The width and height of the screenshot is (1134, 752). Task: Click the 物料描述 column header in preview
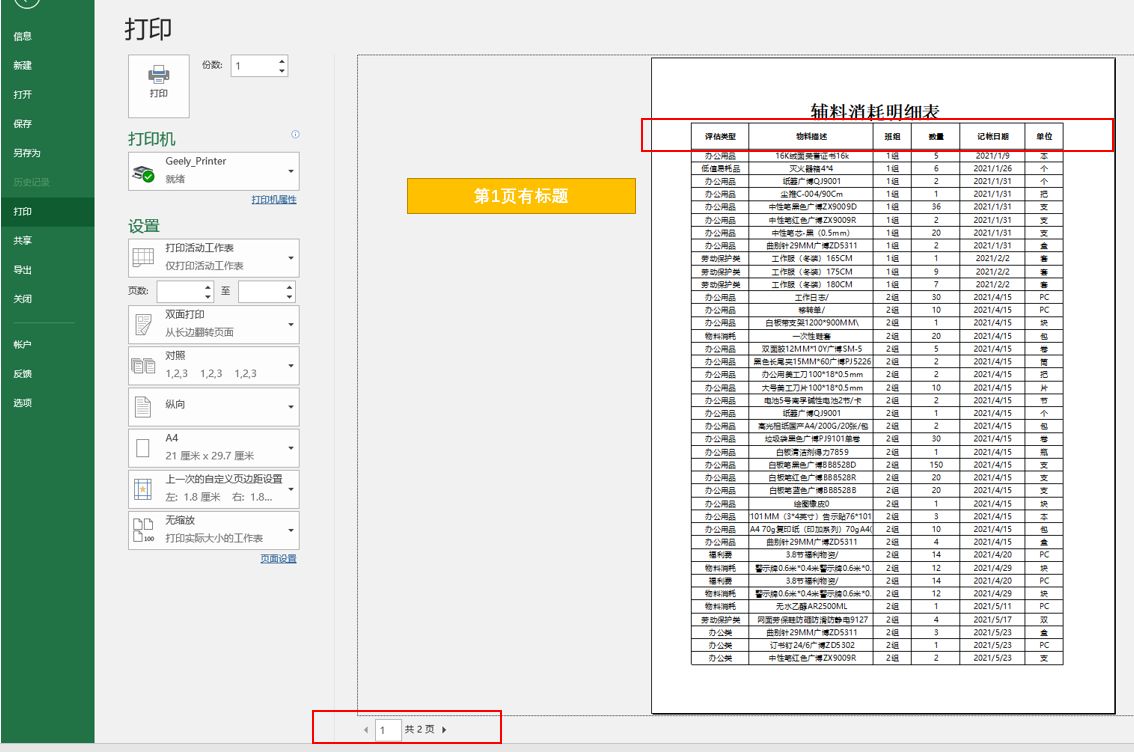[x=811, y=136]
